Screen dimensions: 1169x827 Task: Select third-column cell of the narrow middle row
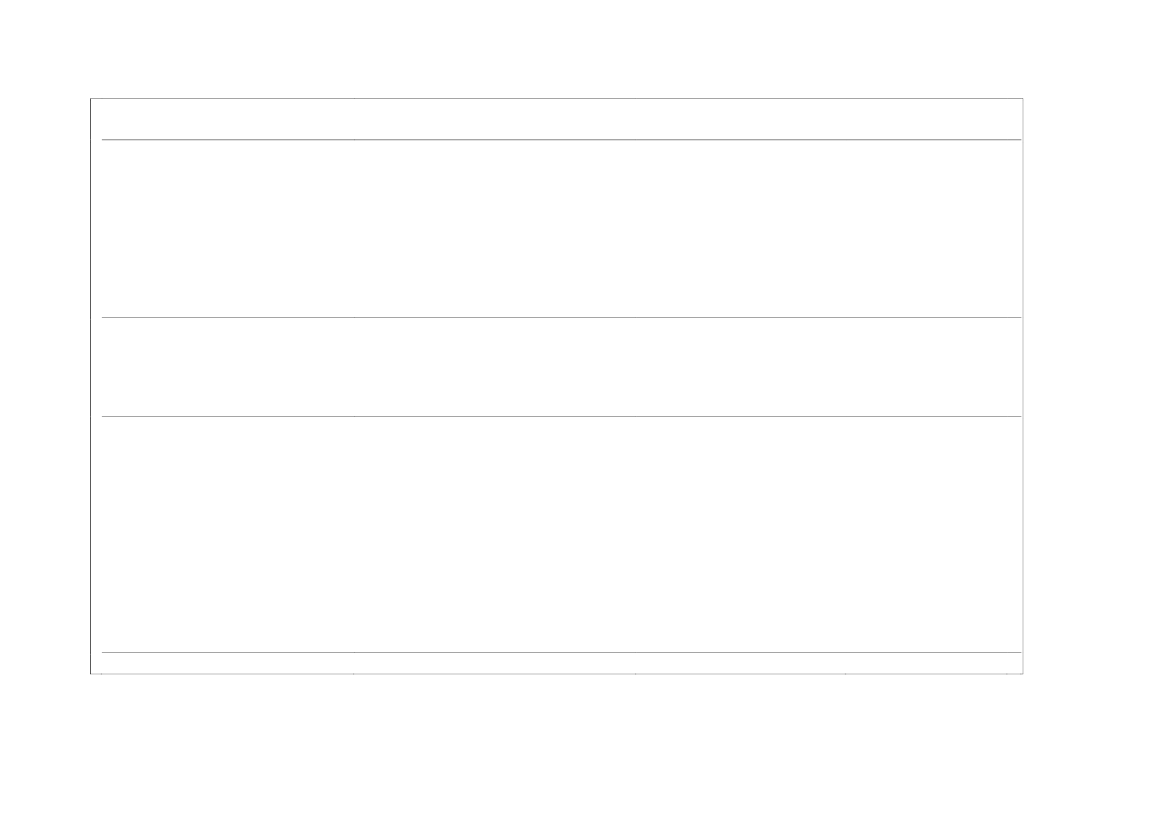coord(740,367)
